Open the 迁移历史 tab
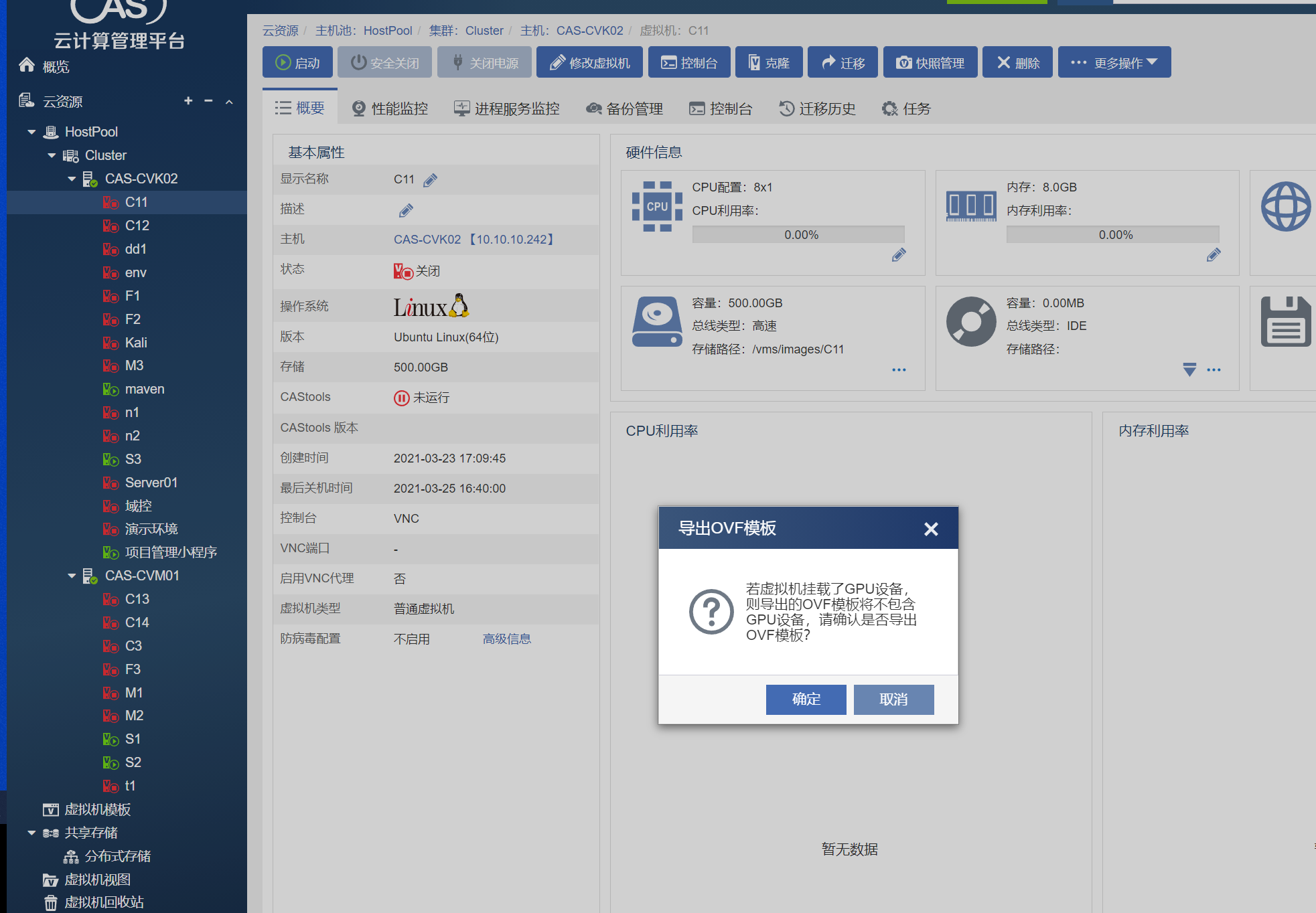 [817, 108]
